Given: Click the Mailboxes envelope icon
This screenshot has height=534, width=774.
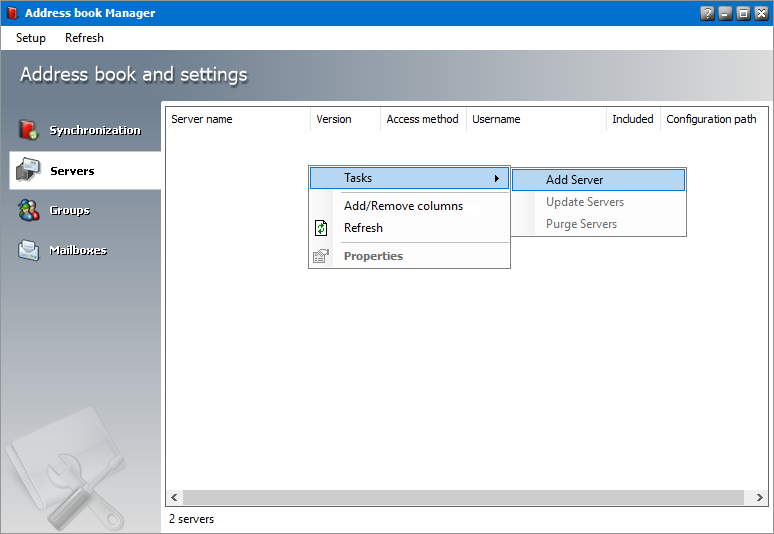Looking at the screenshot, I should pyautogui.click(x=29, y=250).
